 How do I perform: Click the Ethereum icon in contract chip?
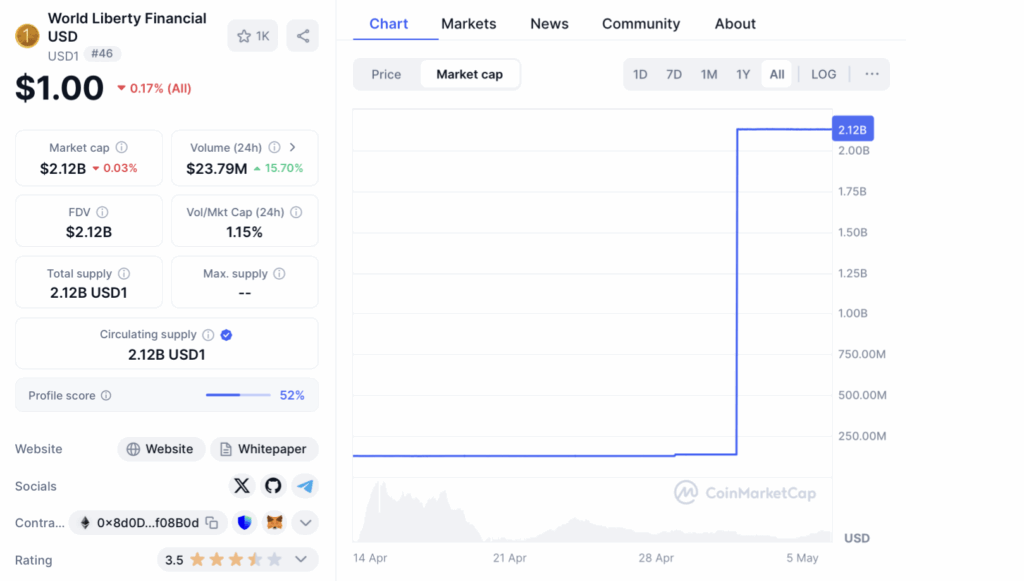tap(85, 523)
